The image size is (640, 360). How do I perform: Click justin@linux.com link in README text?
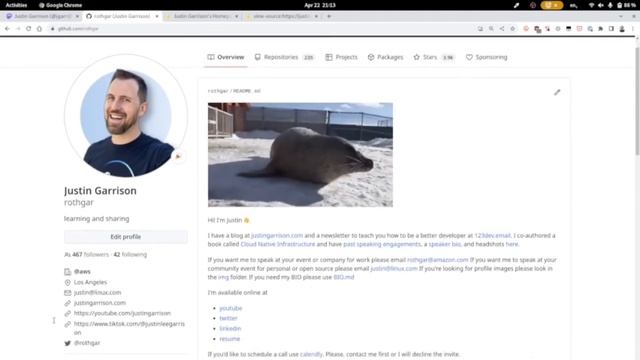pos(394,269)
